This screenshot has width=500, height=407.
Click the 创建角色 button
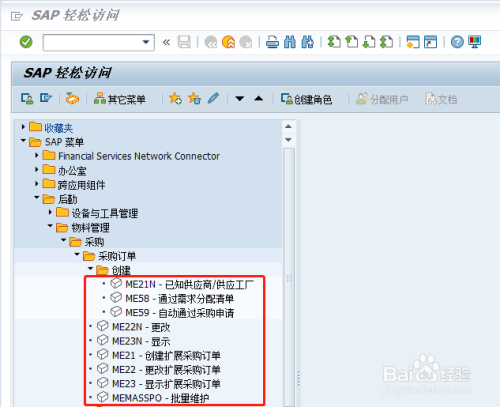click(306, 99)
